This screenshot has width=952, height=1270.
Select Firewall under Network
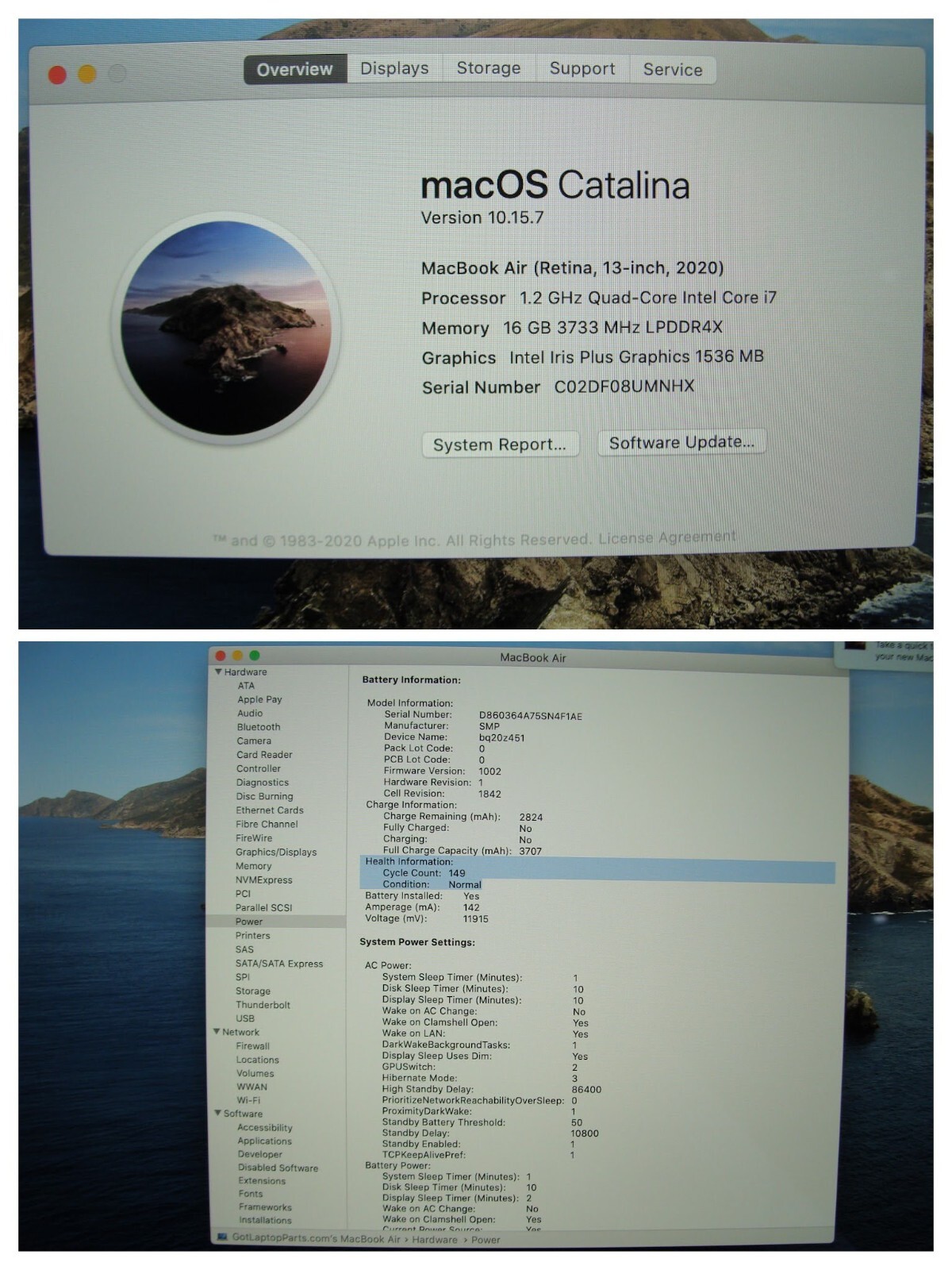pyautogui.click(x=252, y=1046)
